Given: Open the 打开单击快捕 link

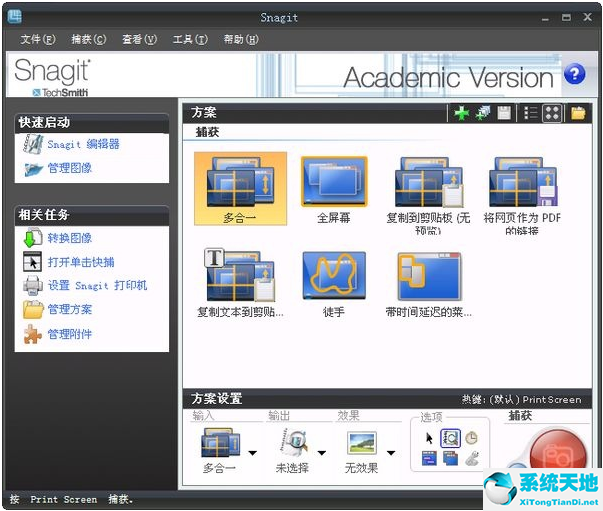Looking at the screenshot, I should click(x=81, y=262).
